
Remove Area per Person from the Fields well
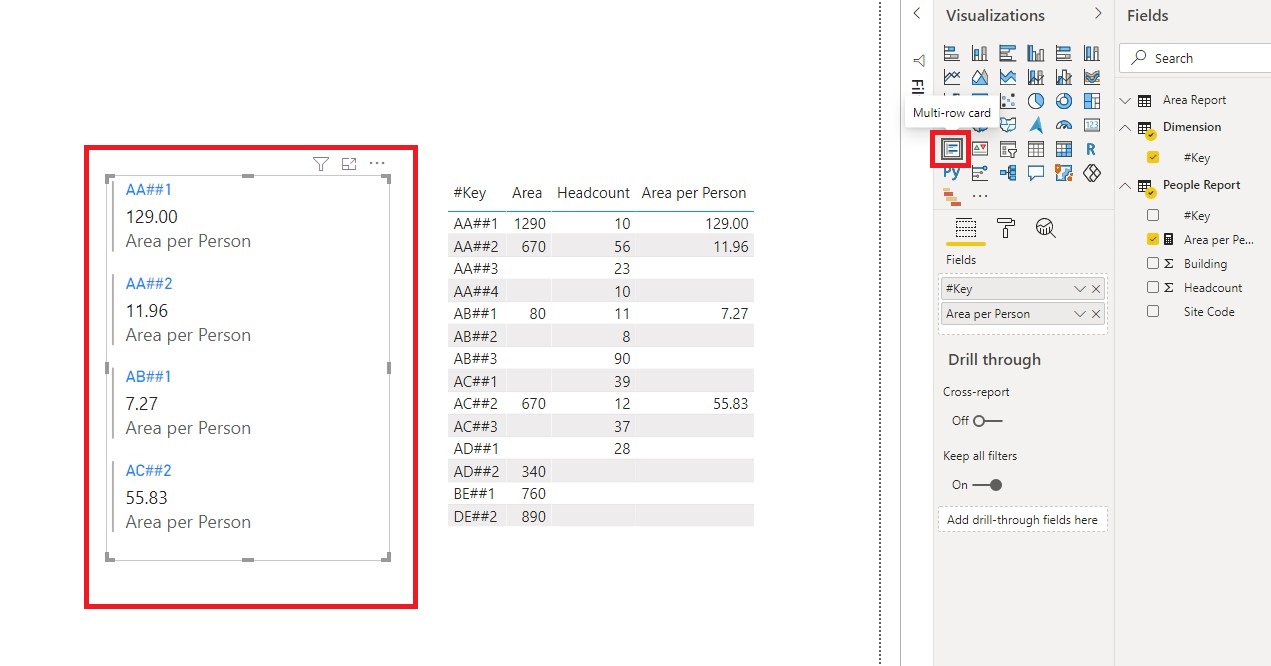point(1096,314)
